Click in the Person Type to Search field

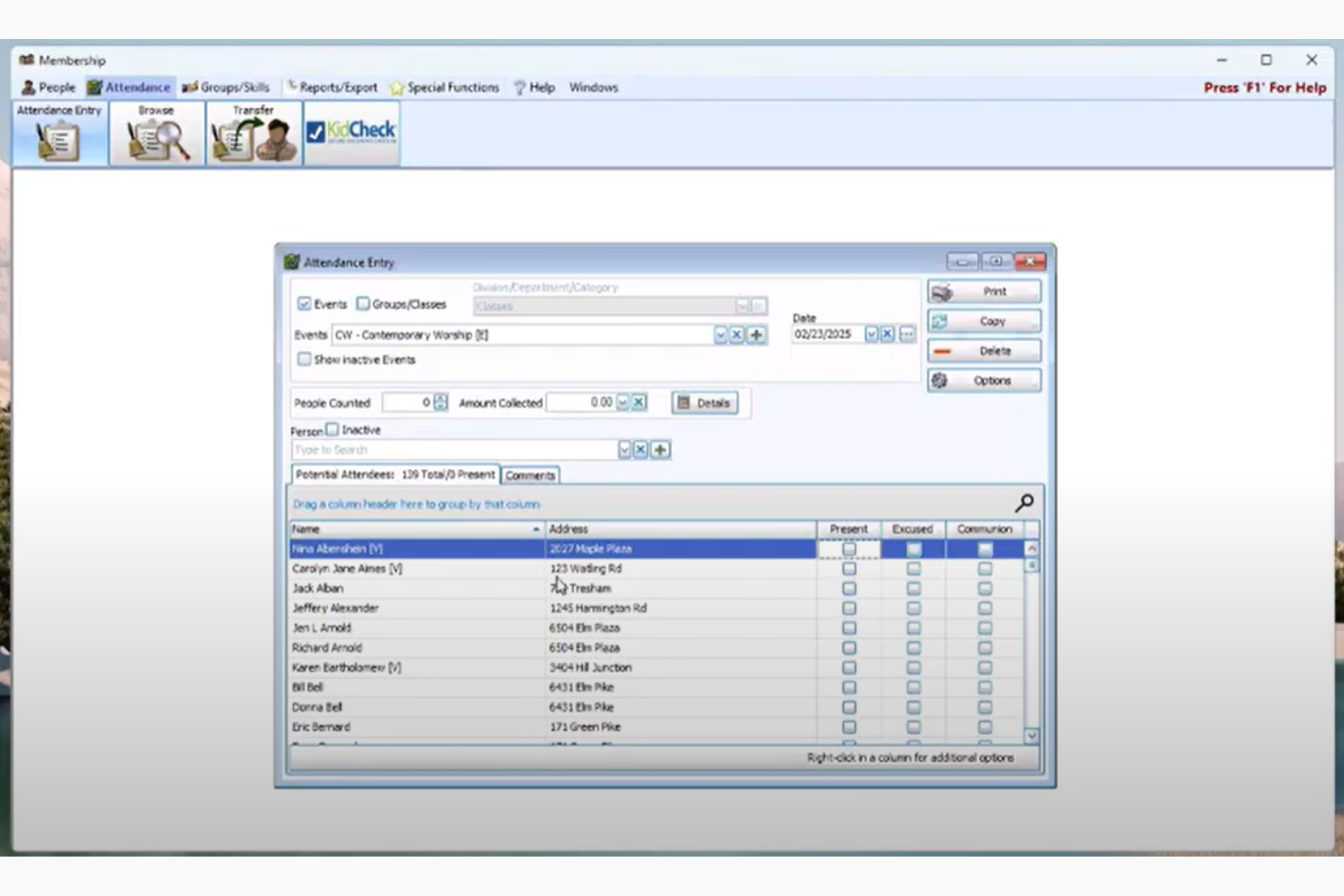click(x=454, y=450)
